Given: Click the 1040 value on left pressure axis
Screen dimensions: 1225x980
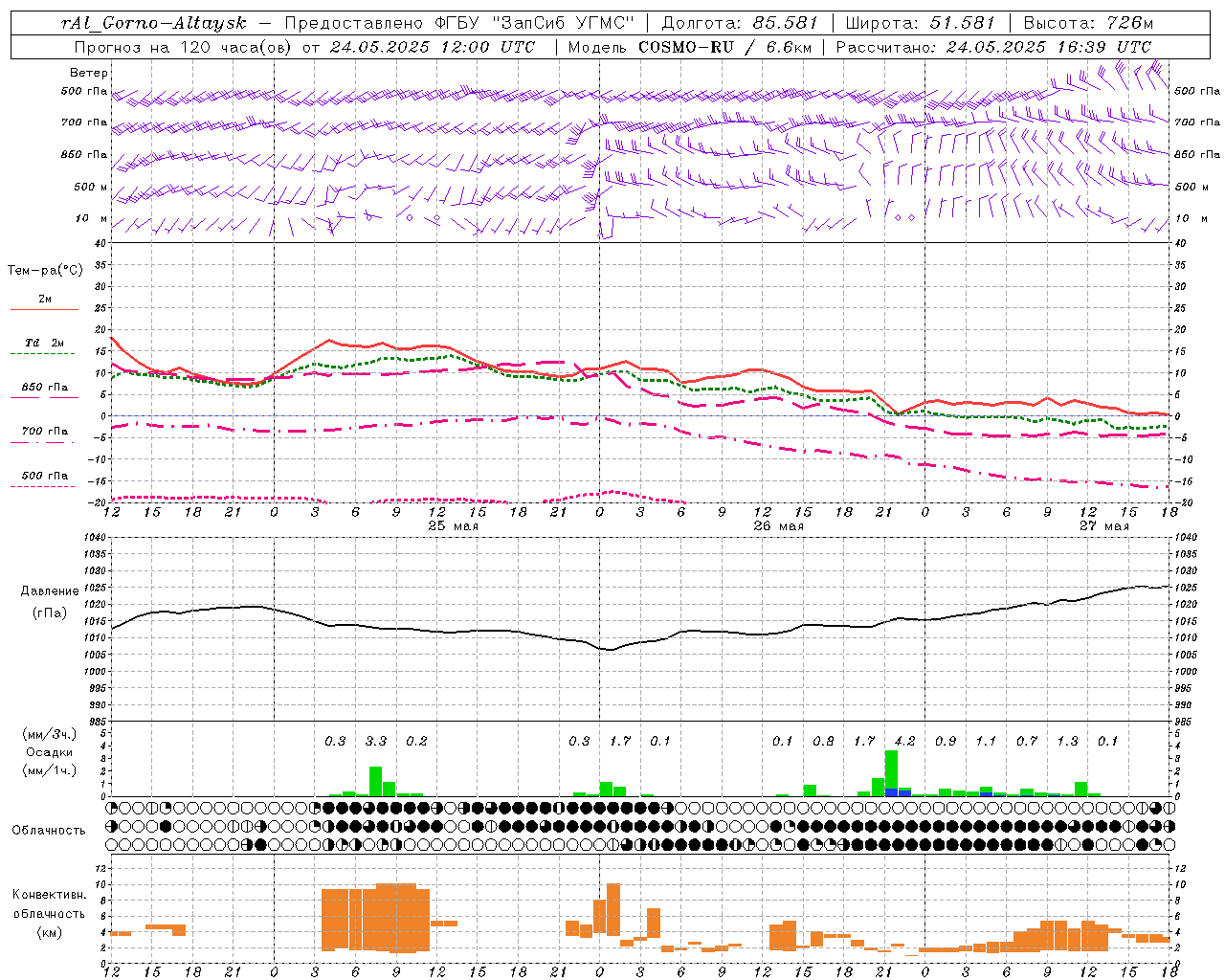Looking at the screenshot, I should click(95, 538).
